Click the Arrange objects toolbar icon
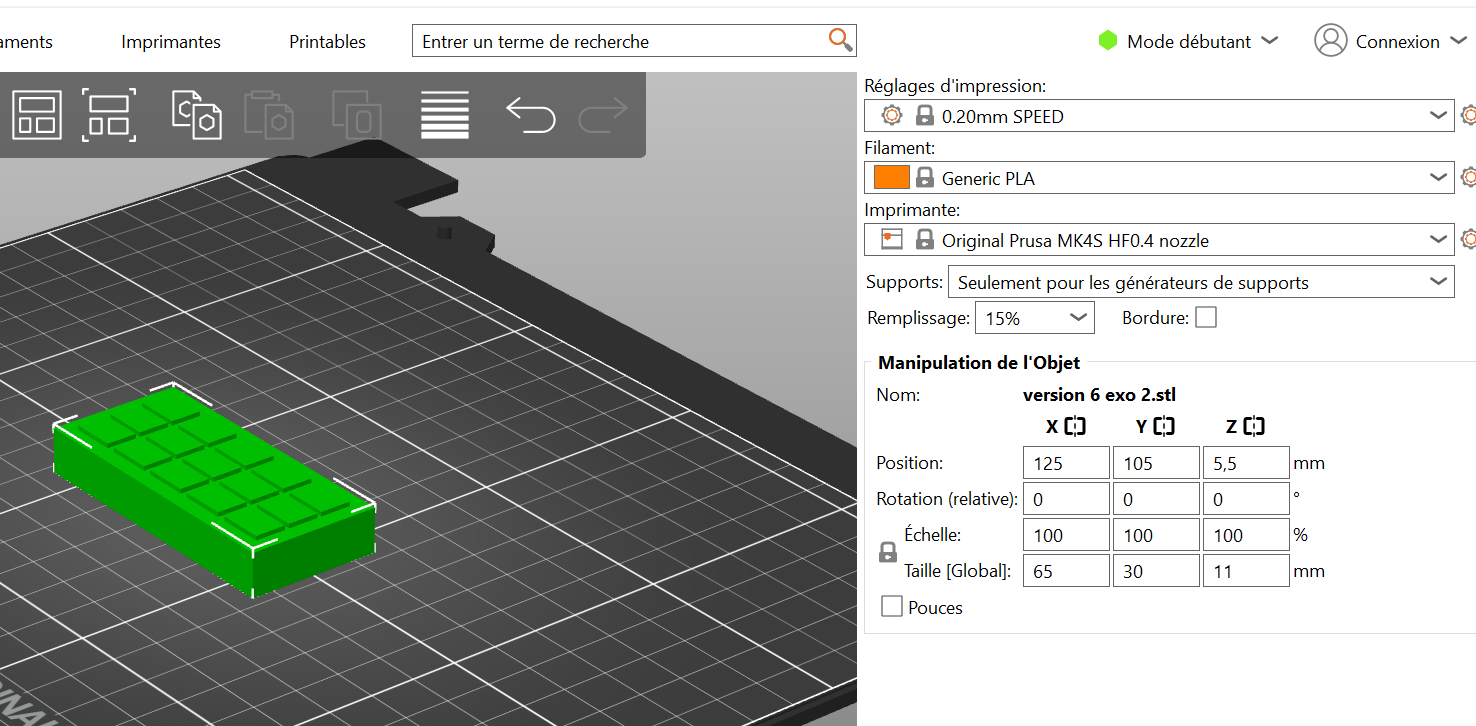 click(x=36, y=115)
